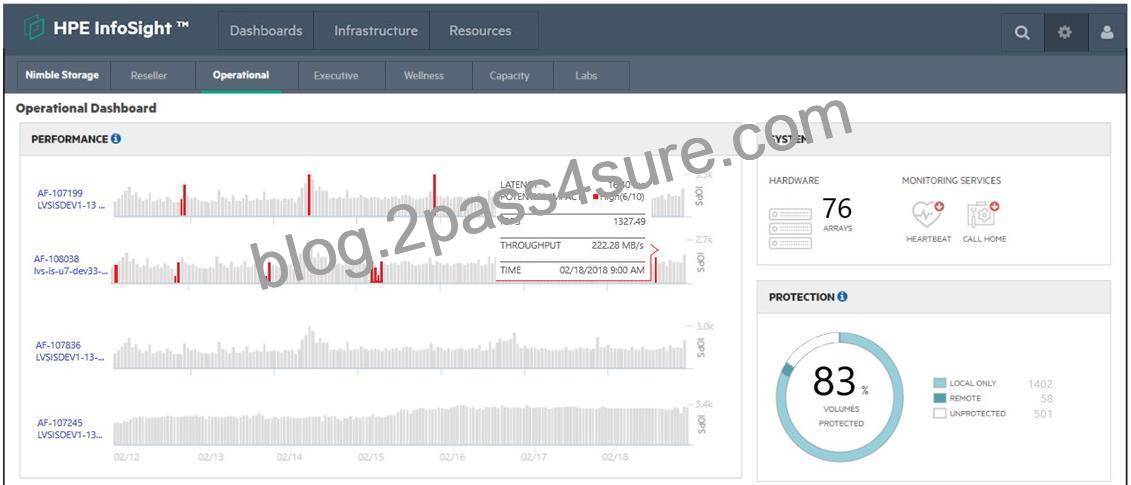Click the Heartbeat monitoring icon

coord(928,215)
